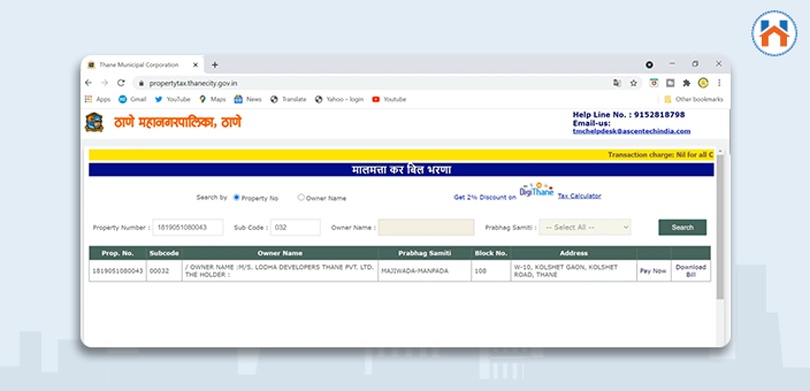Click the DigiThane logo
The height and width of the screenshot is (391, 810).
536,190
